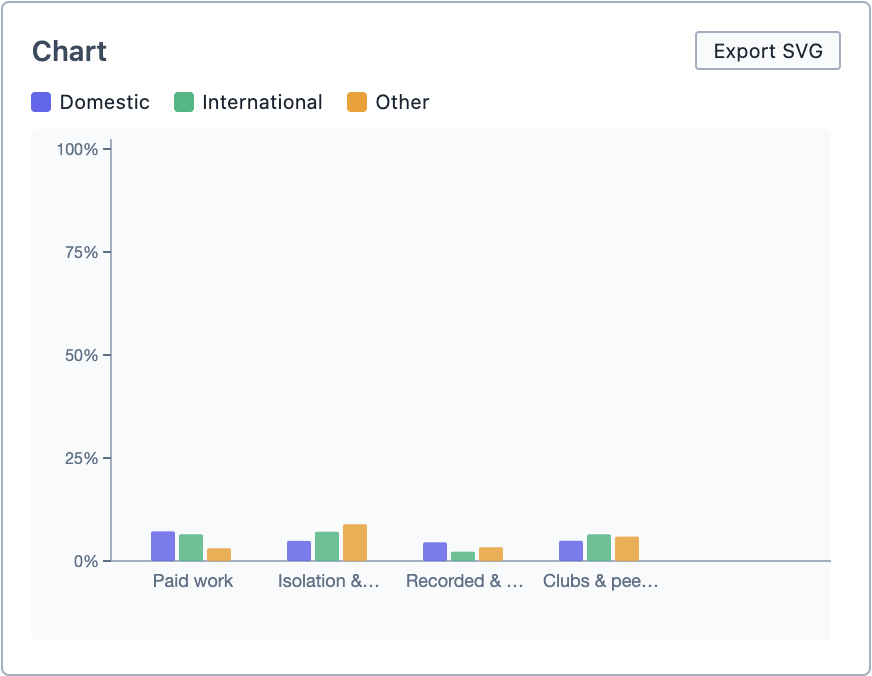Viewport: 872px width, 676px height.
Task: Select the Domestic legend label
Action: (x=105, y=102)
